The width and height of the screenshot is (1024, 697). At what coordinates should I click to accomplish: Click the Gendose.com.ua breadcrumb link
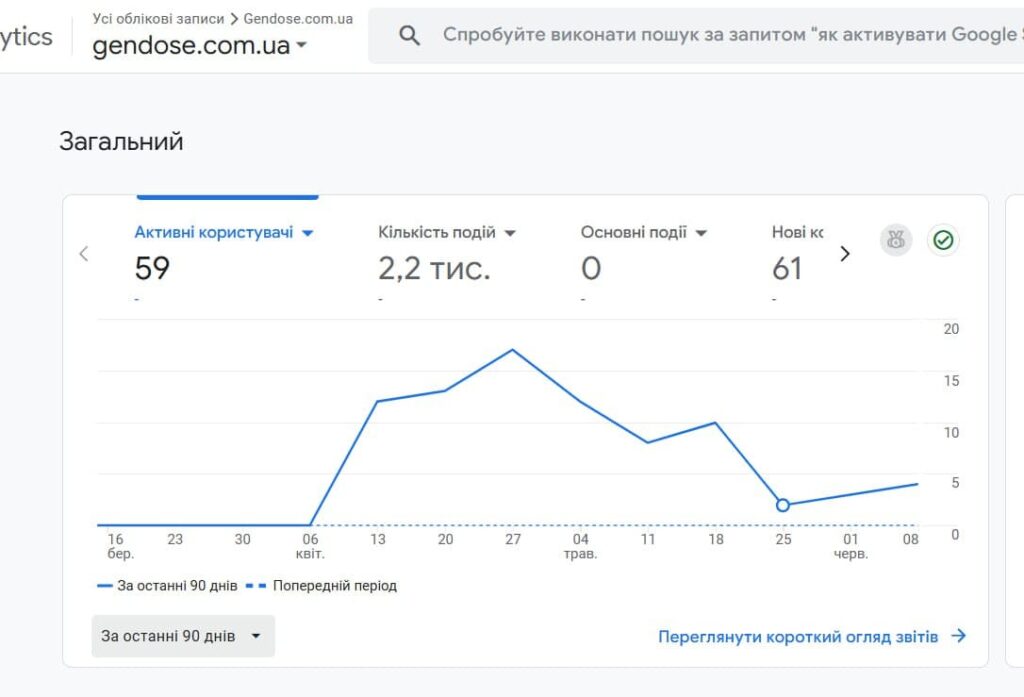[298, 18]
